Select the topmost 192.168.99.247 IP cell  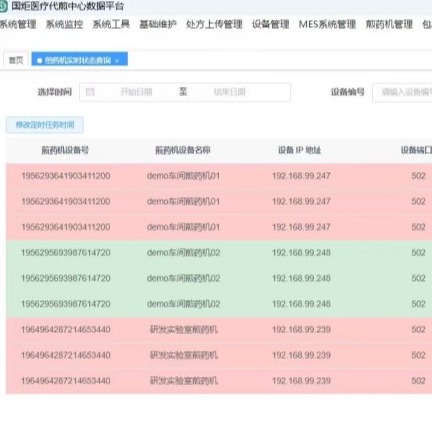tap(301, 176)
